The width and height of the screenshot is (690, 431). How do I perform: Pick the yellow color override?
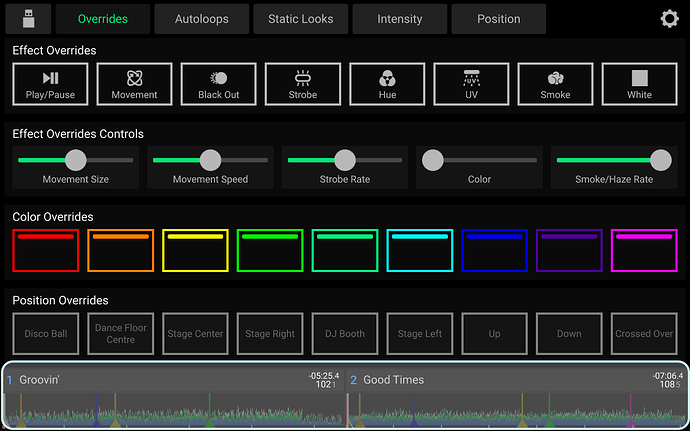point(195,250)
